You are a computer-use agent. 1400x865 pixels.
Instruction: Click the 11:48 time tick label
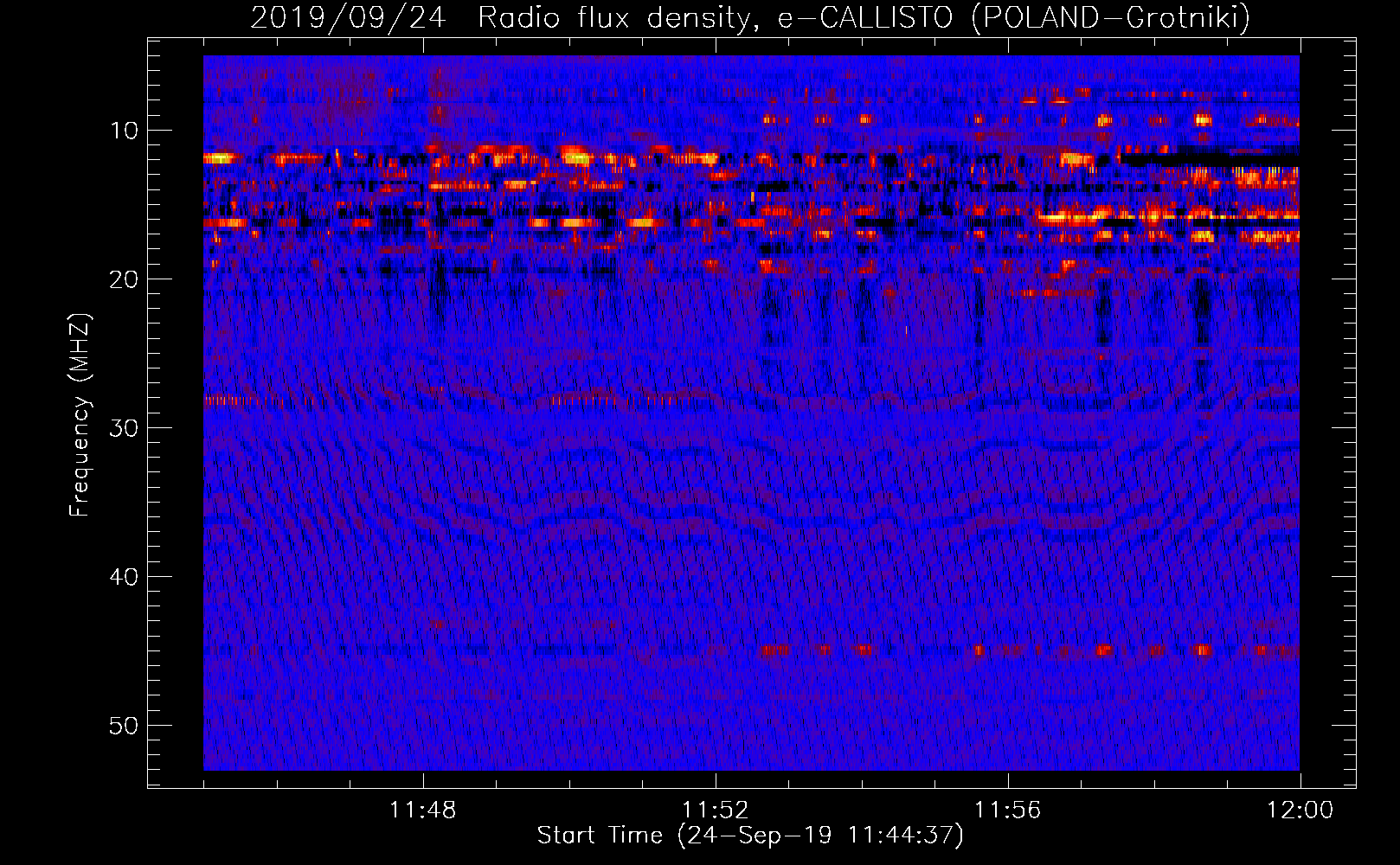423,811
